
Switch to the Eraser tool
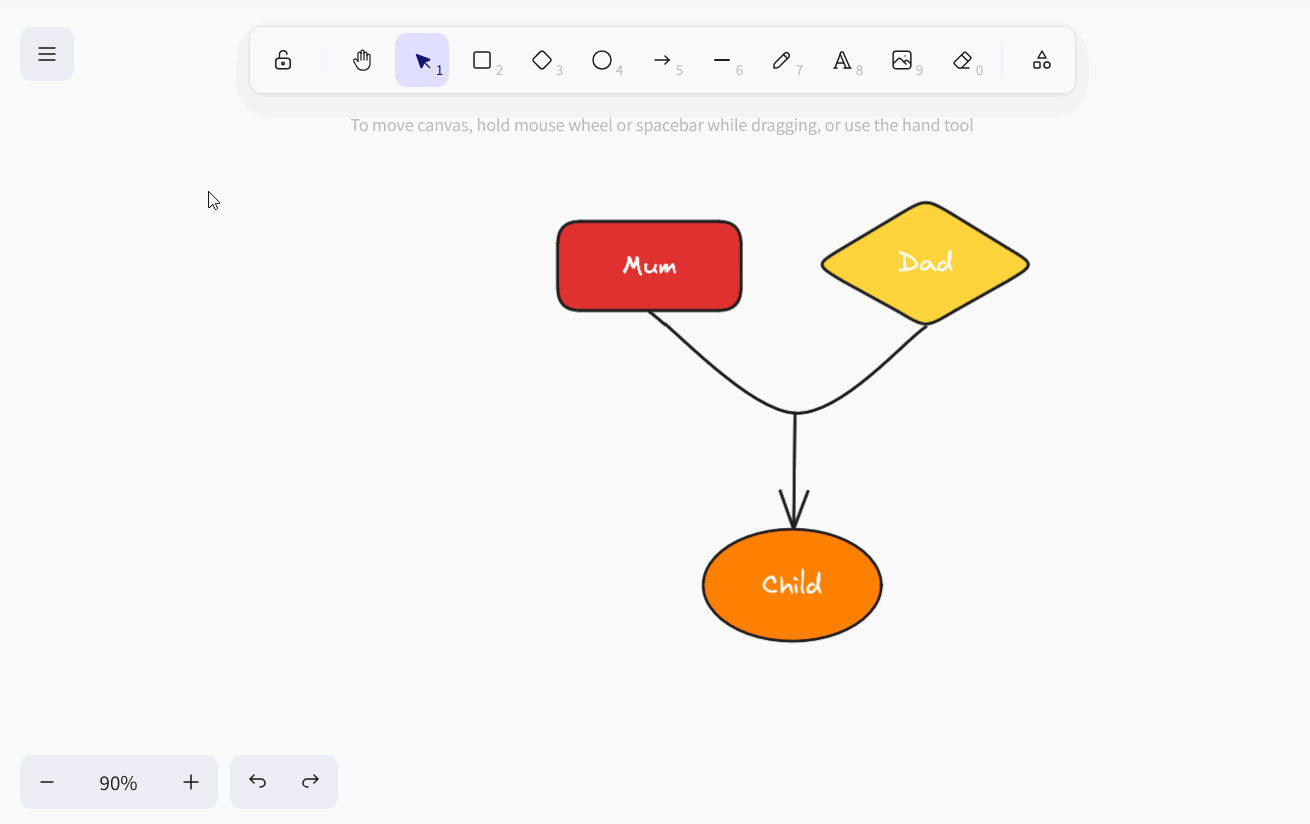coord(962,61)
